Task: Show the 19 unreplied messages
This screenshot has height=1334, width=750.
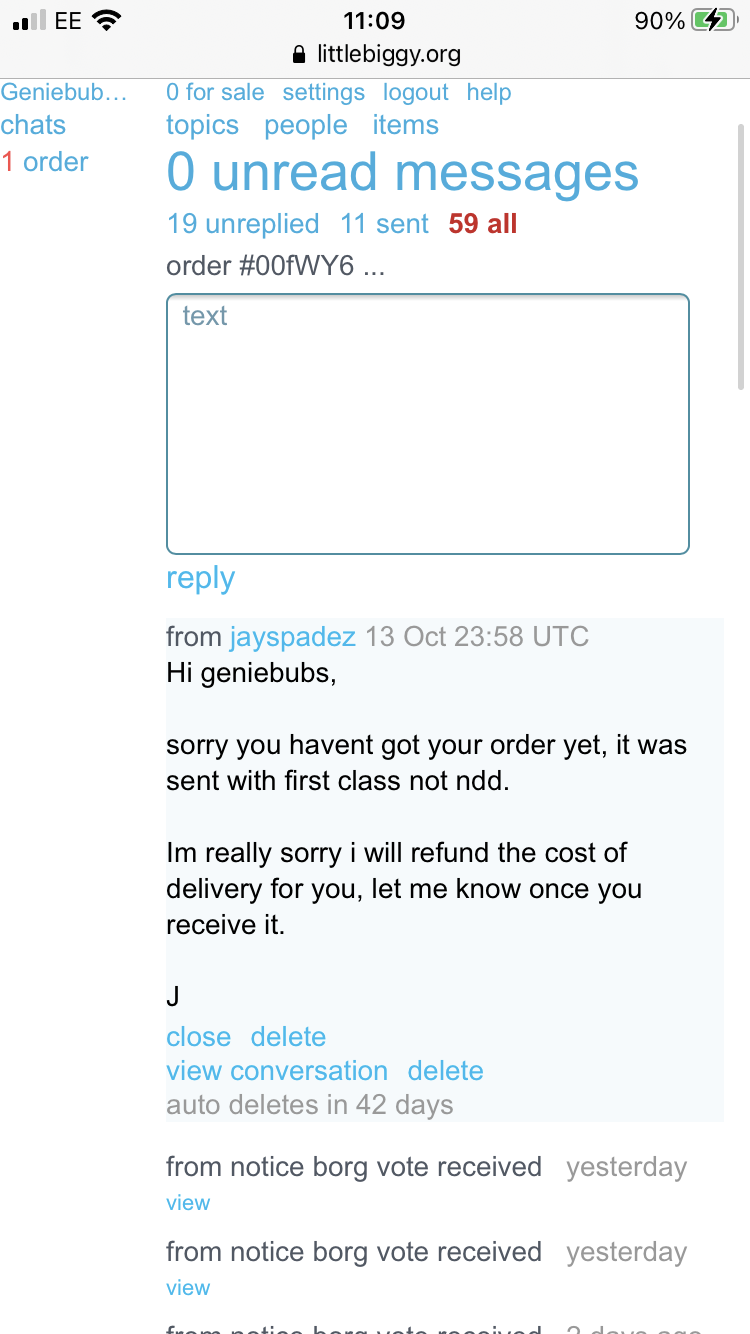Action: coord(243,224)
